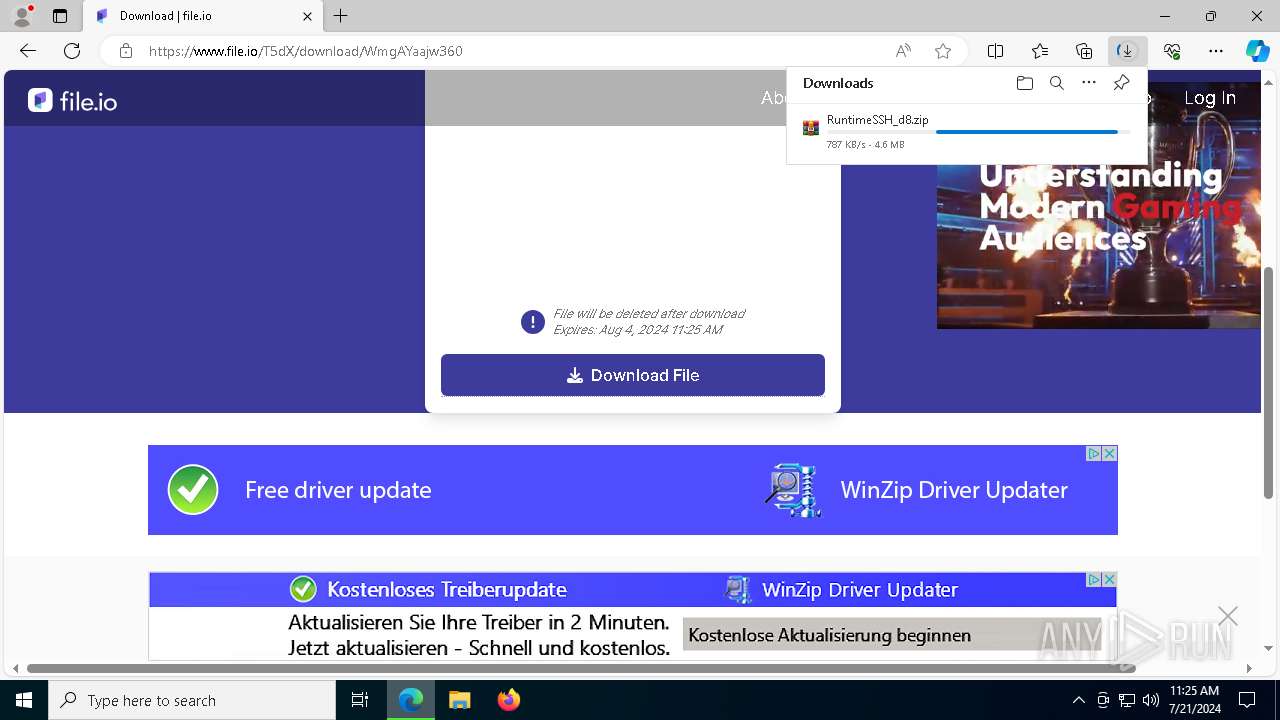Click the Downloads panel title
1280x720 pixels.
[x=838, y=83]
